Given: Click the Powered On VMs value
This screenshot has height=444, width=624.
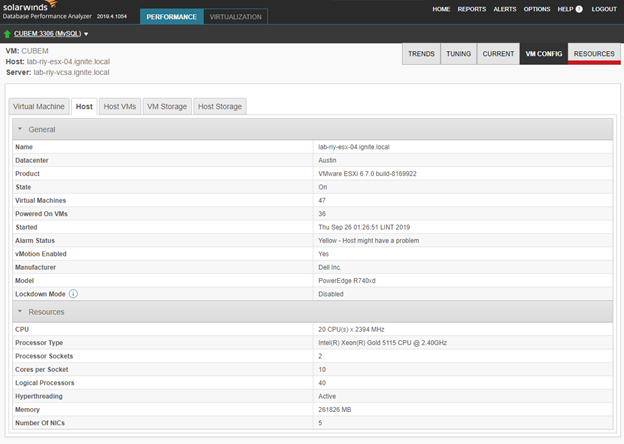Looking at the screenshot, I should [x=322, y=214].
